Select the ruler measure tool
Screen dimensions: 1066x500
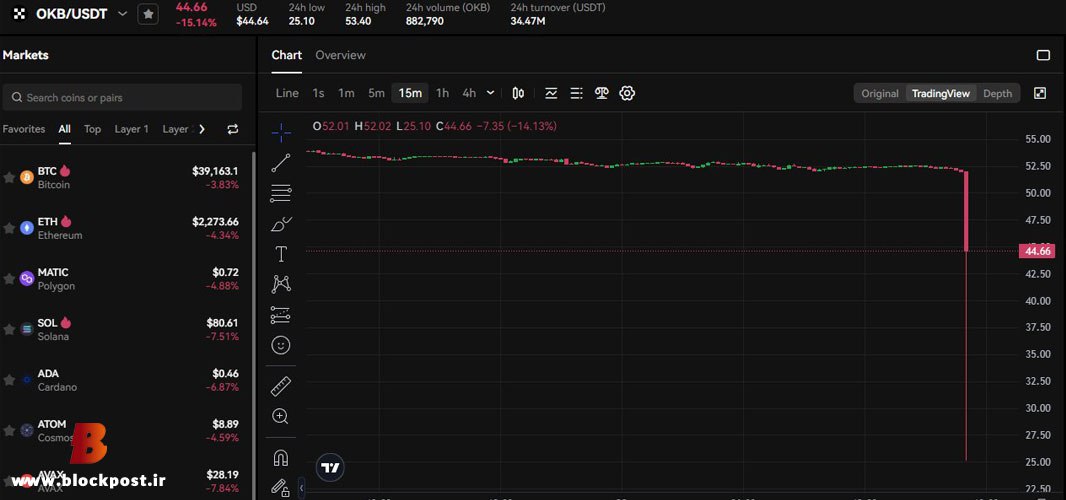[281, 386]
